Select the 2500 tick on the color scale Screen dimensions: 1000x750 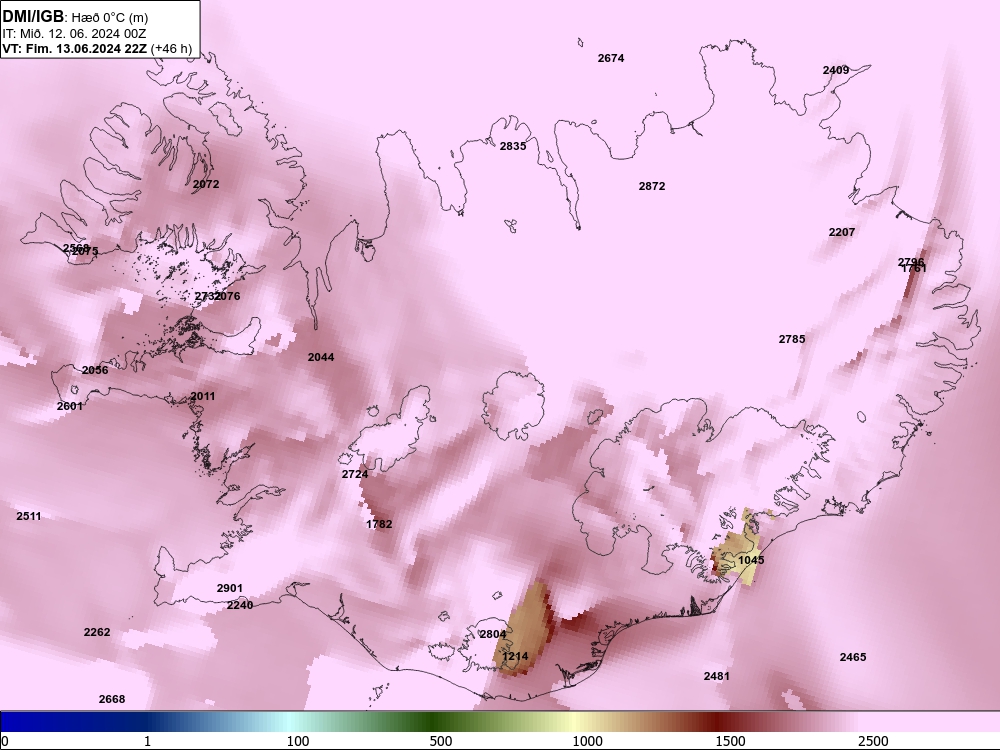click(873, 741)
